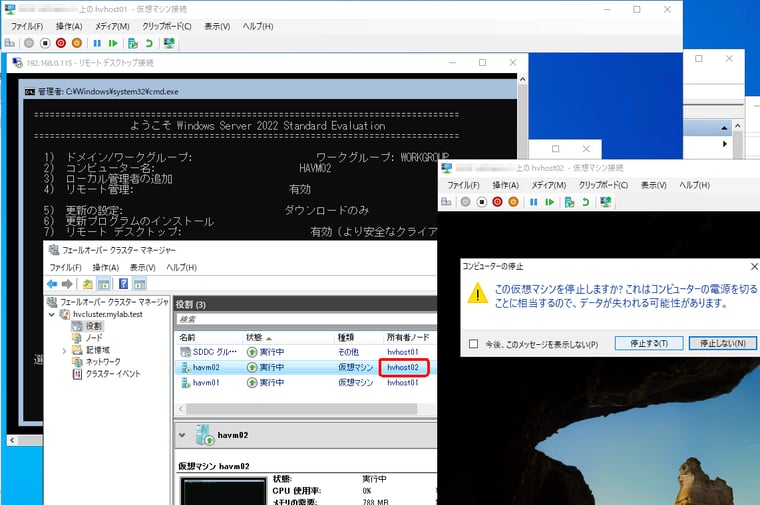
Task: Open 操作(A) menu in Failover Cluster Manager
Action: click(106, 267)
